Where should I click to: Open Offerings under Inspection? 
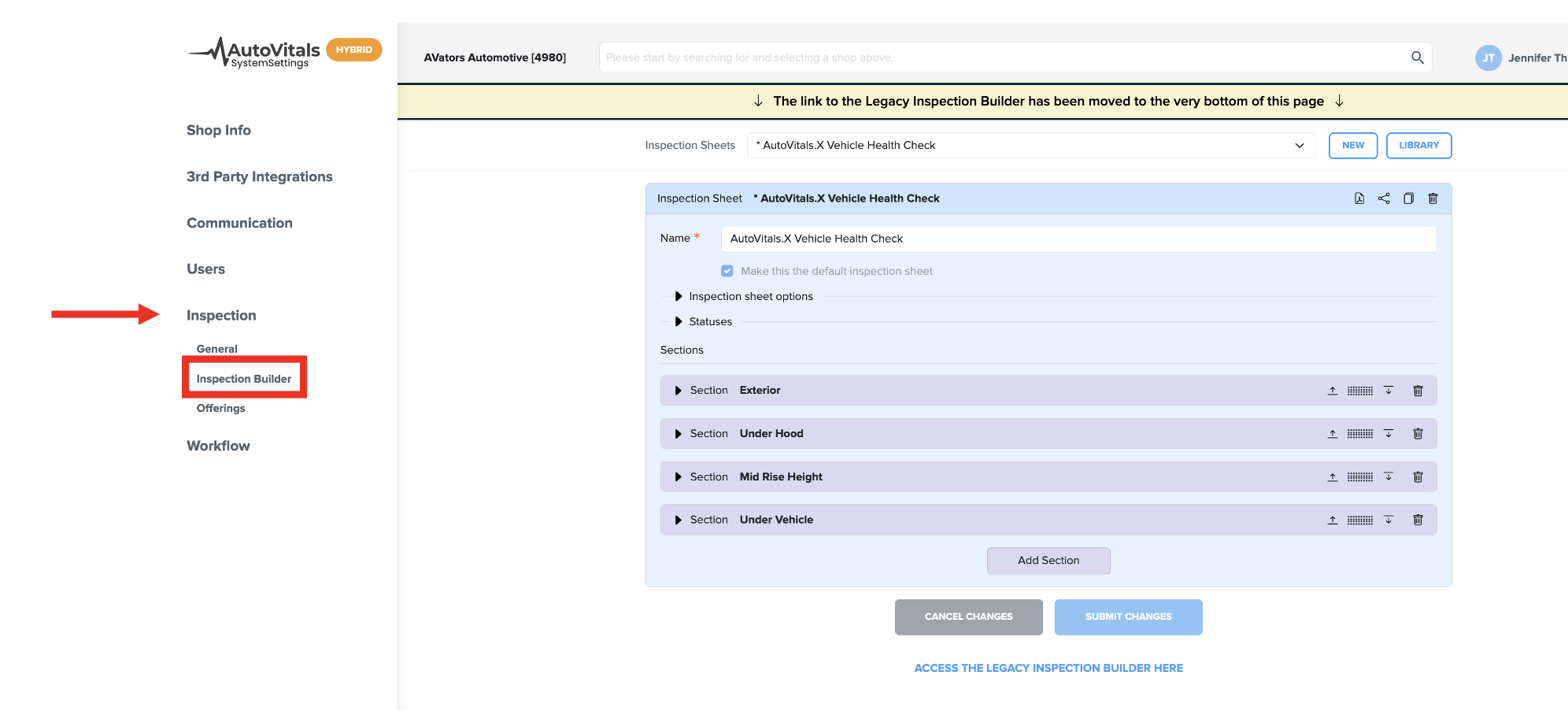(220, 408)
